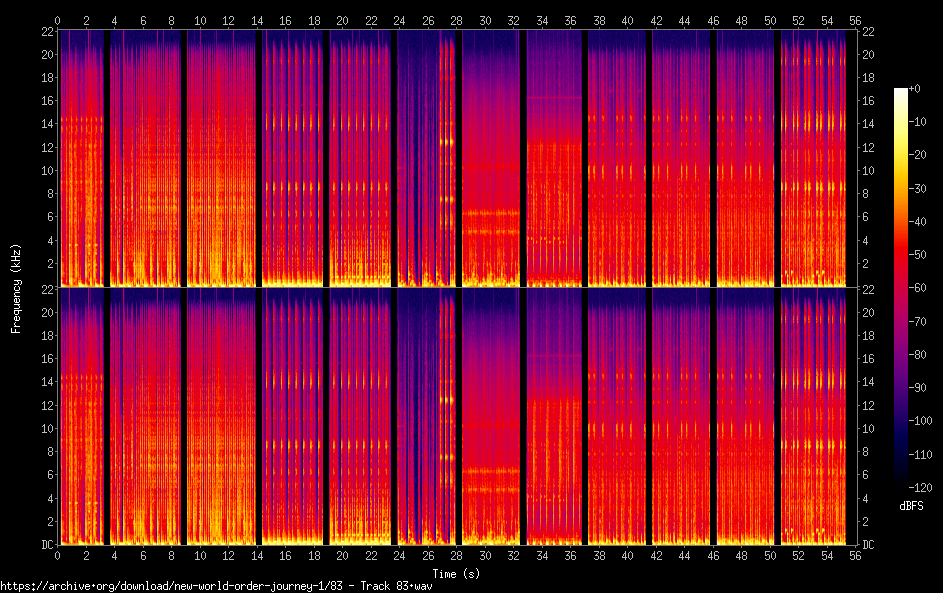Image resolution: width=943 pixels, height=593 pixels.
Task: Click the 30 tick on the top time axis
Action: 485,20
